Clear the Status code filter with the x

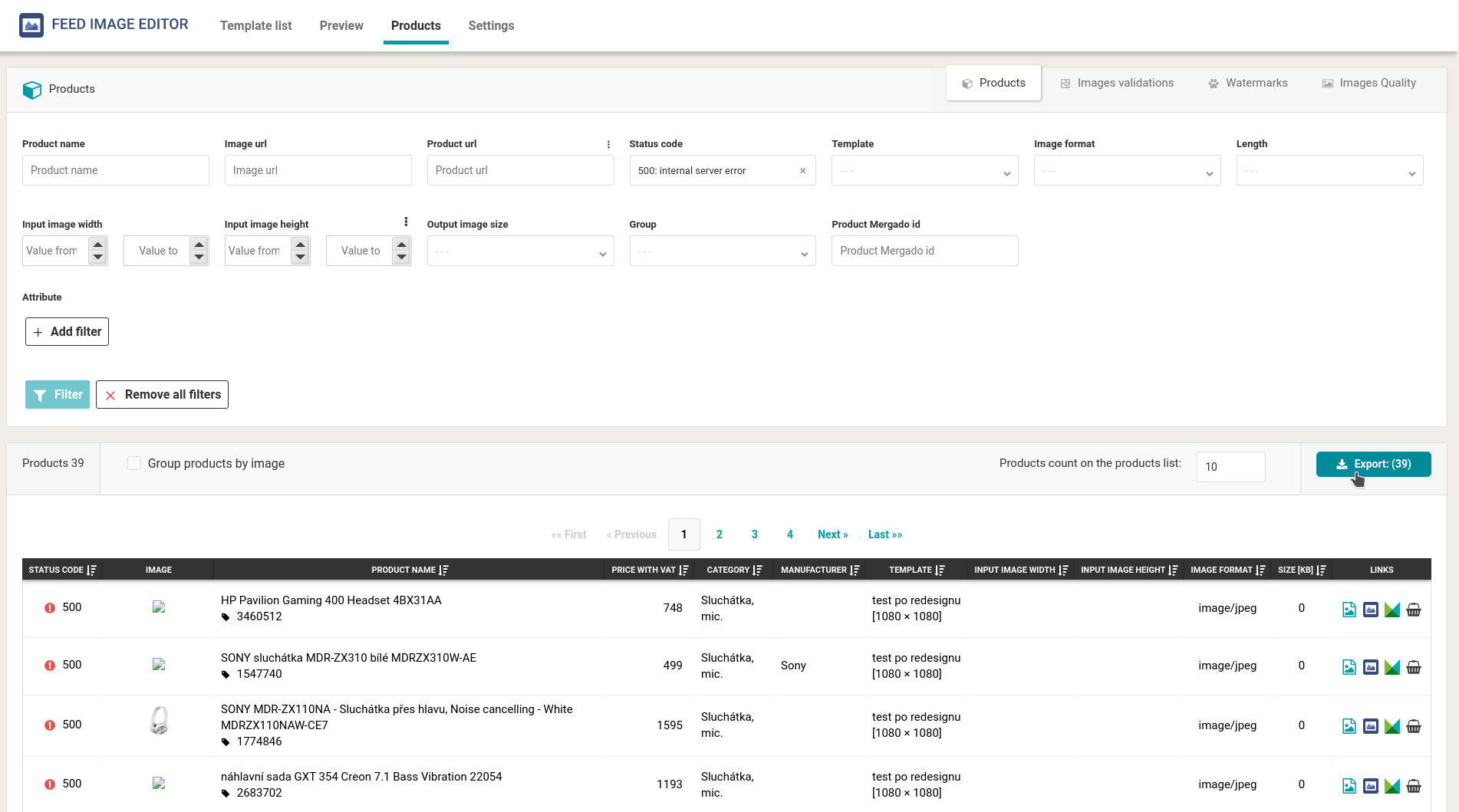[x=802, y=171]
